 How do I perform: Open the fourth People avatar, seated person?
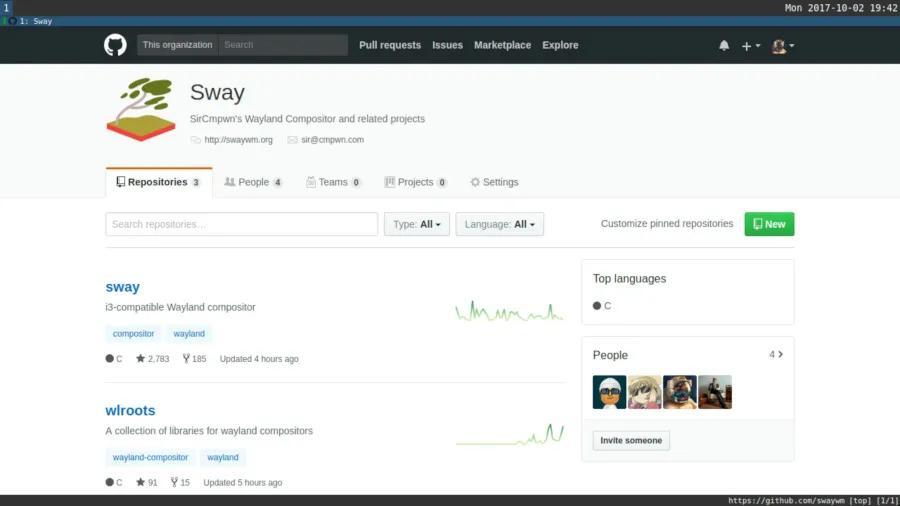click(715, 392)
